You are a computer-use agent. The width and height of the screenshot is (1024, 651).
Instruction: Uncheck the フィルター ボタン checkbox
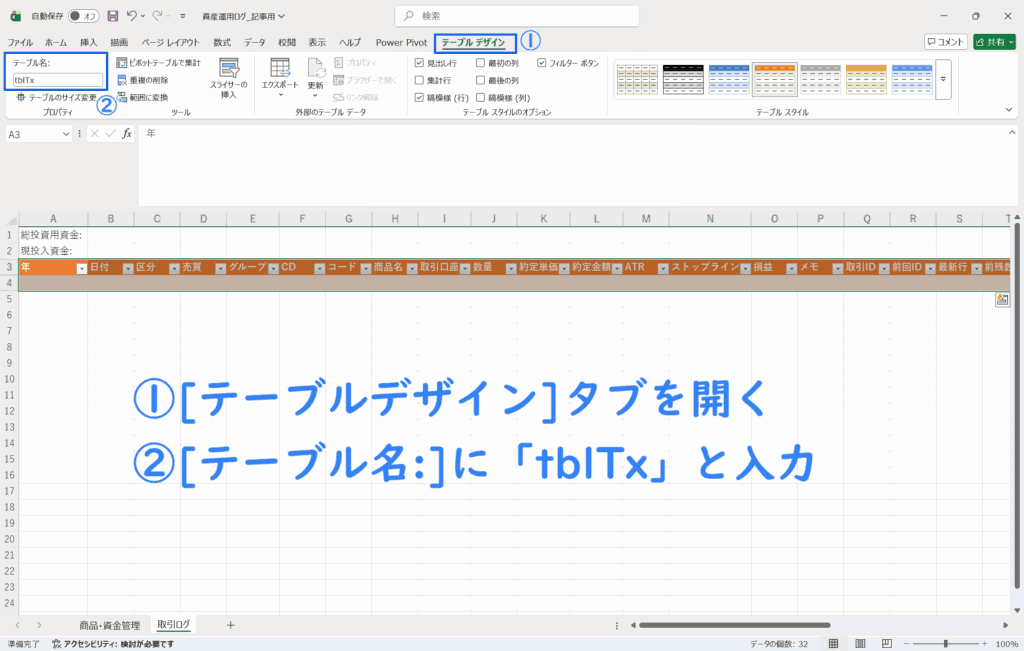coord(542,63)
